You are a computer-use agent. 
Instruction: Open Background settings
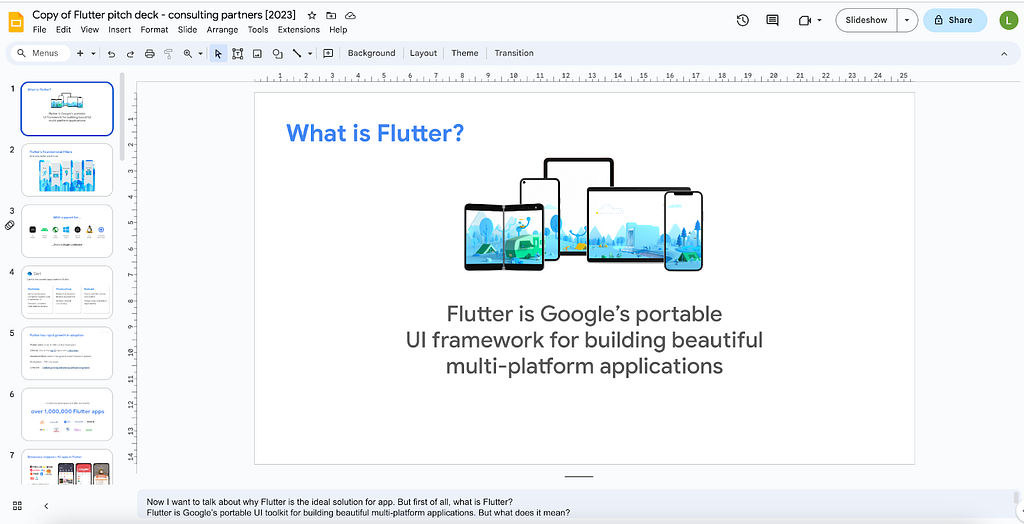point(372,53)
